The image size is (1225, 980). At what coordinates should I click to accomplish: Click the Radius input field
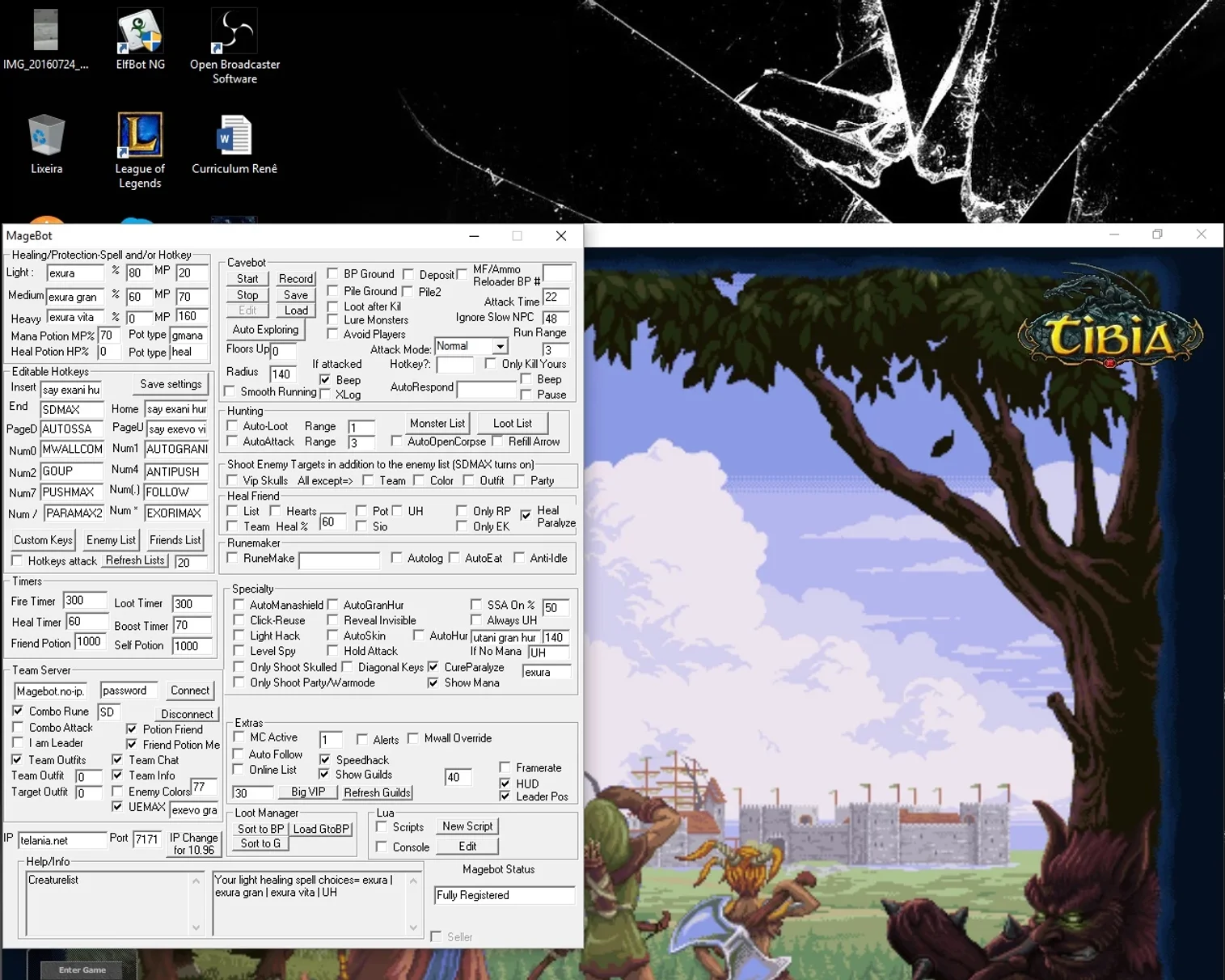pos(282,374)
